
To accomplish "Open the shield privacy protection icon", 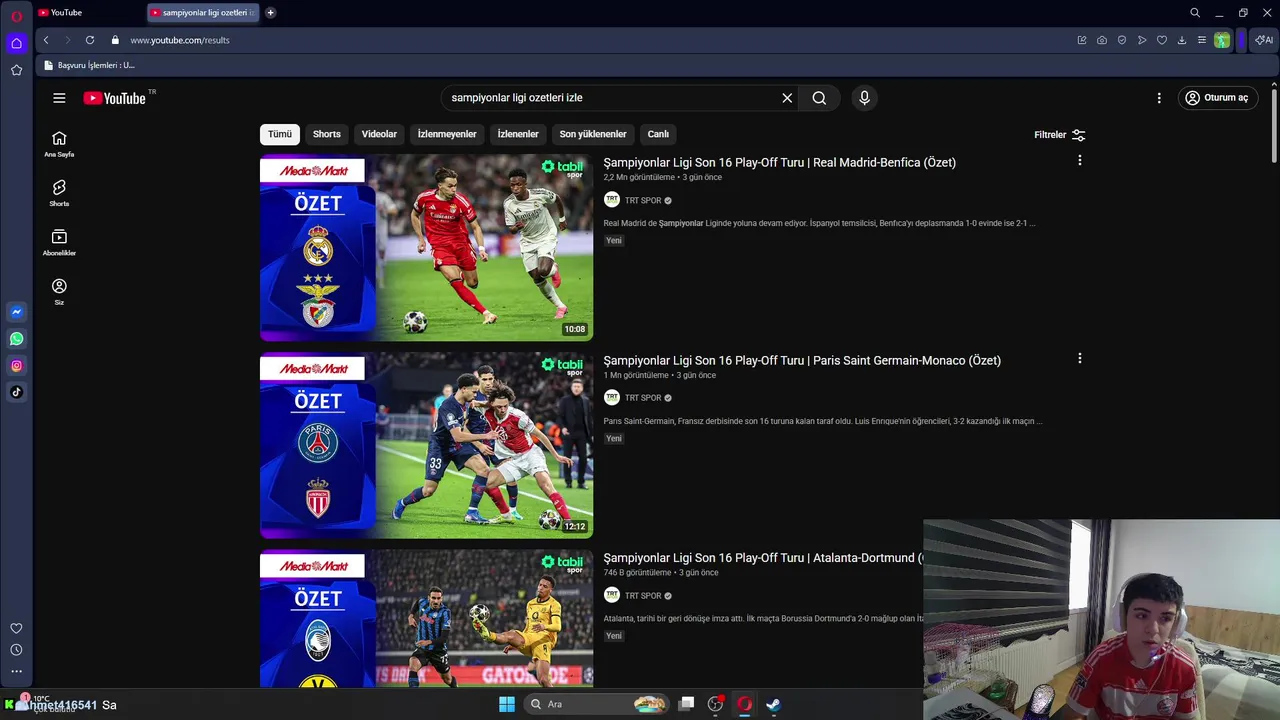I will pyautogui.click(x=1122, y=40).
